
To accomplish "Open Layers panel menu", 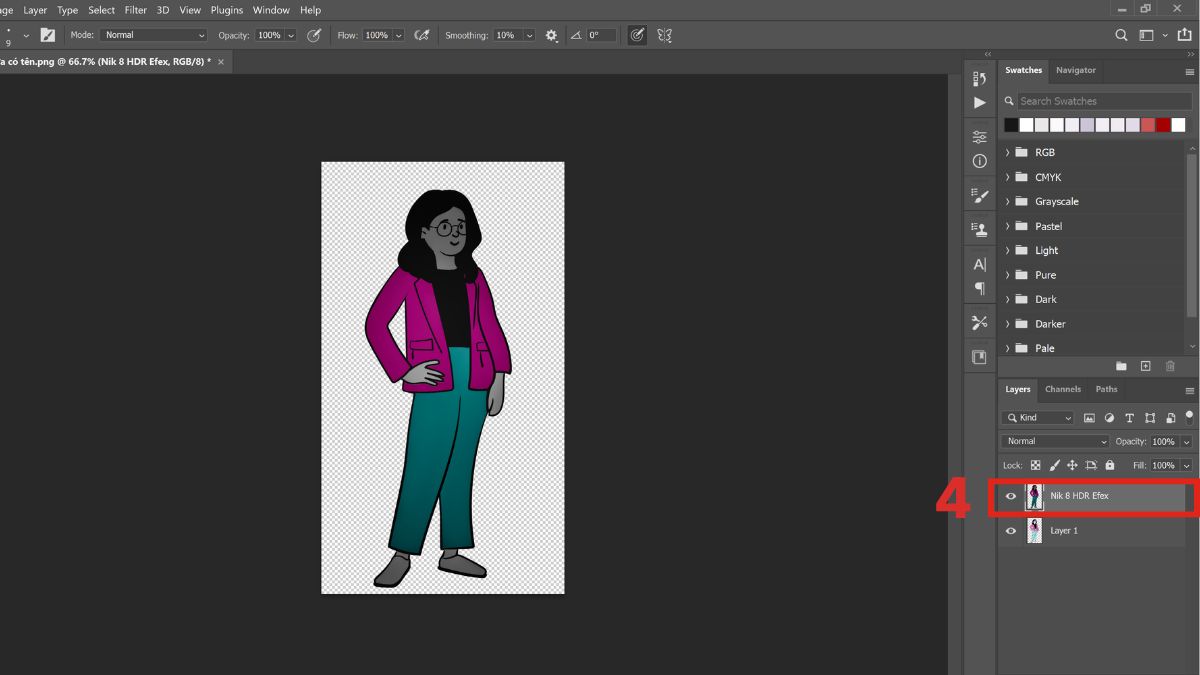I will pyautogui.click(x=1190, y=391).
